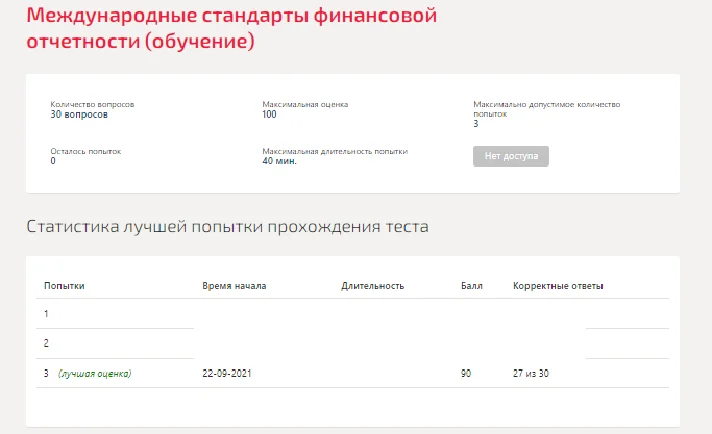
Task: Click the maximum grade value 100
Action: coord(269,114)
